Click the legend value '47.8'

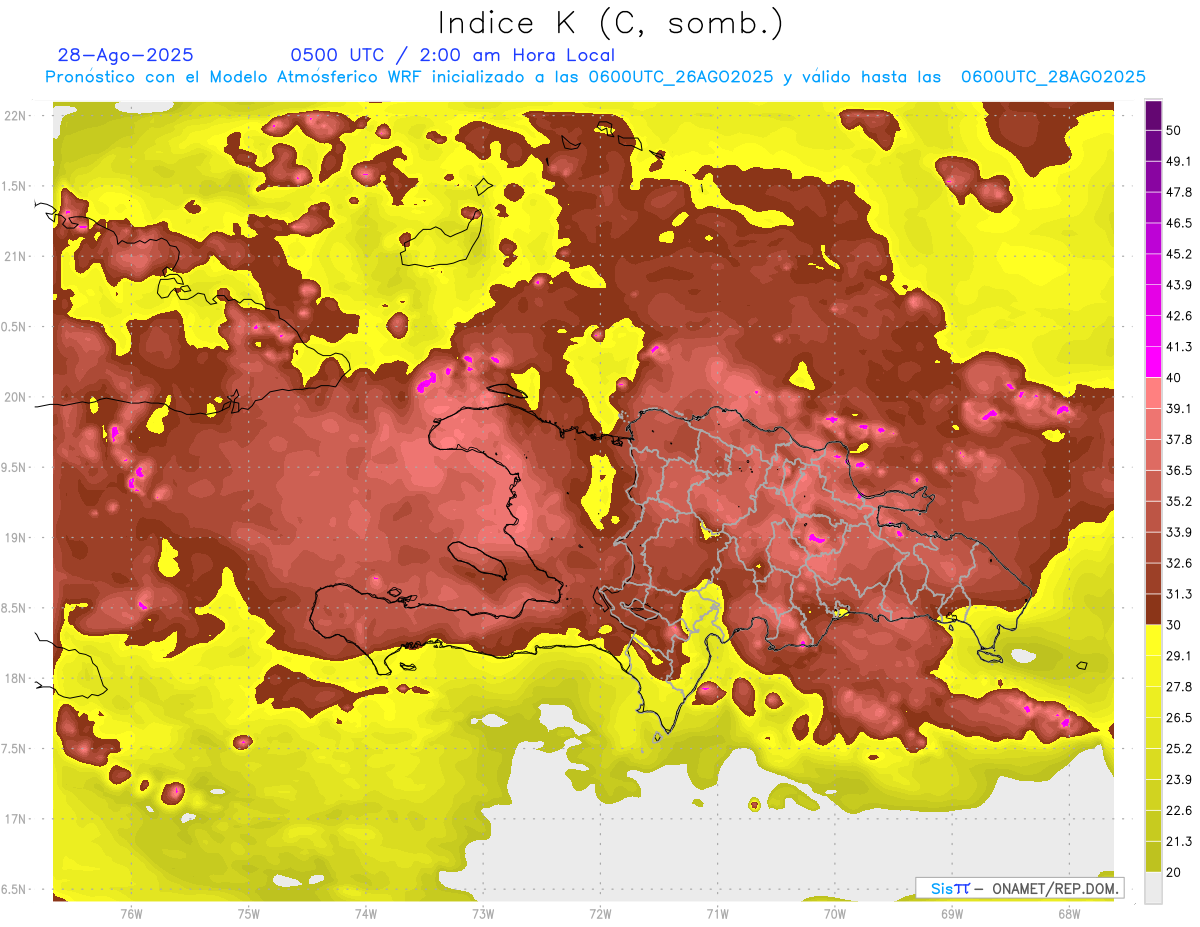pyautogui.click(x=1178, y=192)
